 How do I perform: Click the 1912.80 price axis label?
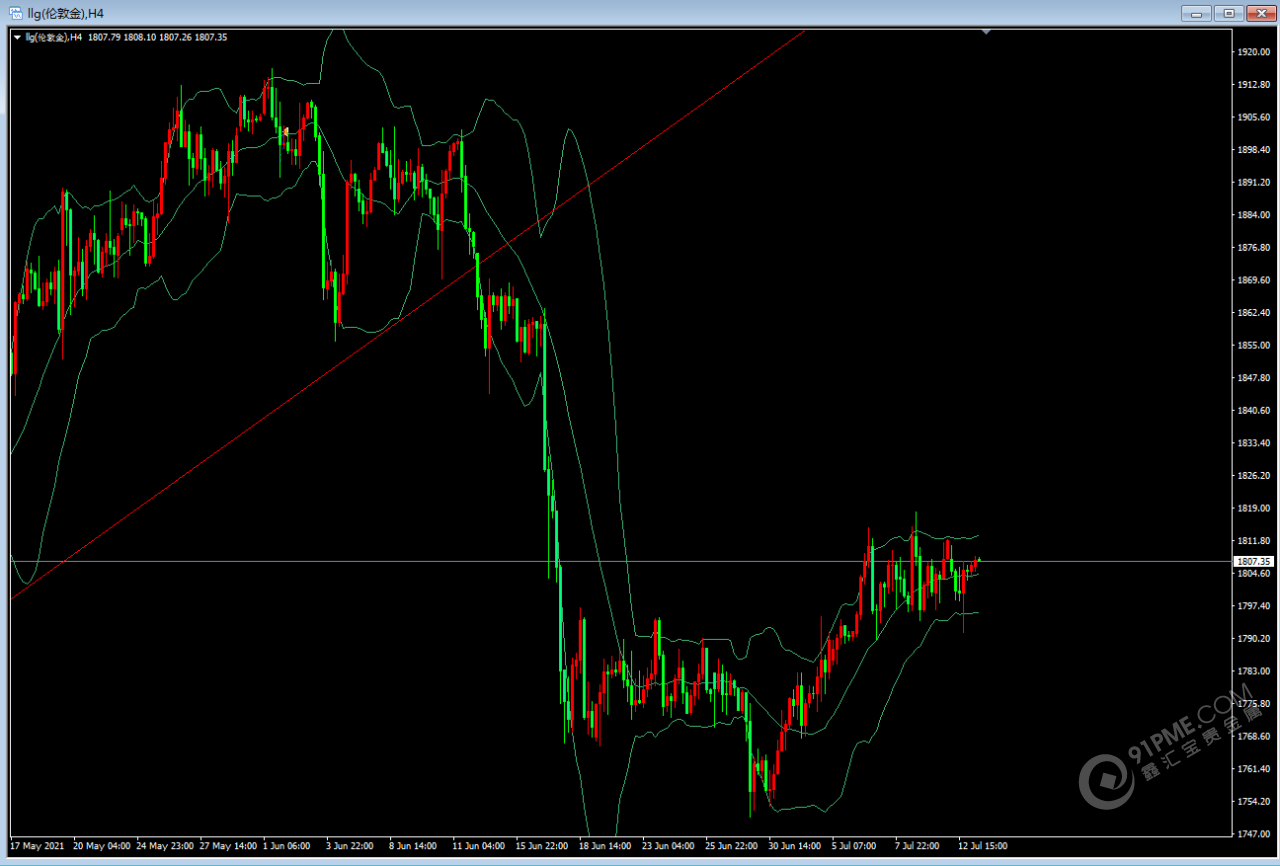point(1253,85)
